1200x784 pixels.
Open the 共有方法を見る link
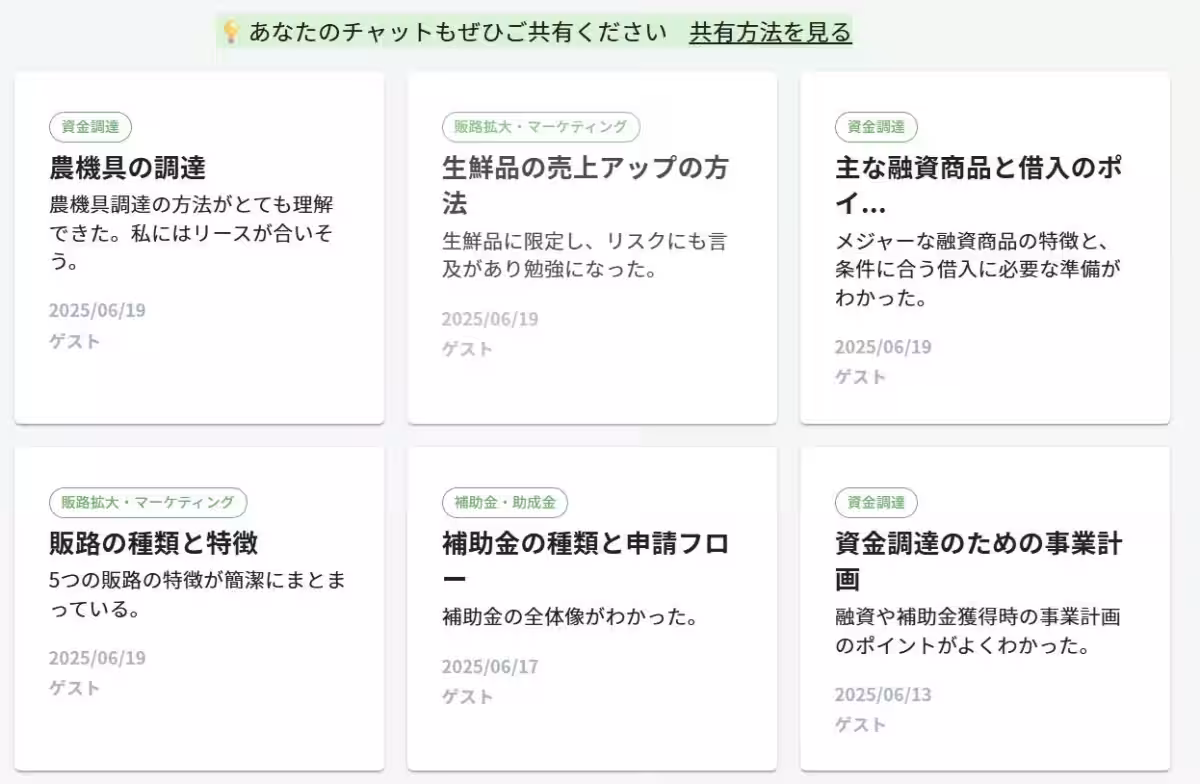[x=768, y=31]
